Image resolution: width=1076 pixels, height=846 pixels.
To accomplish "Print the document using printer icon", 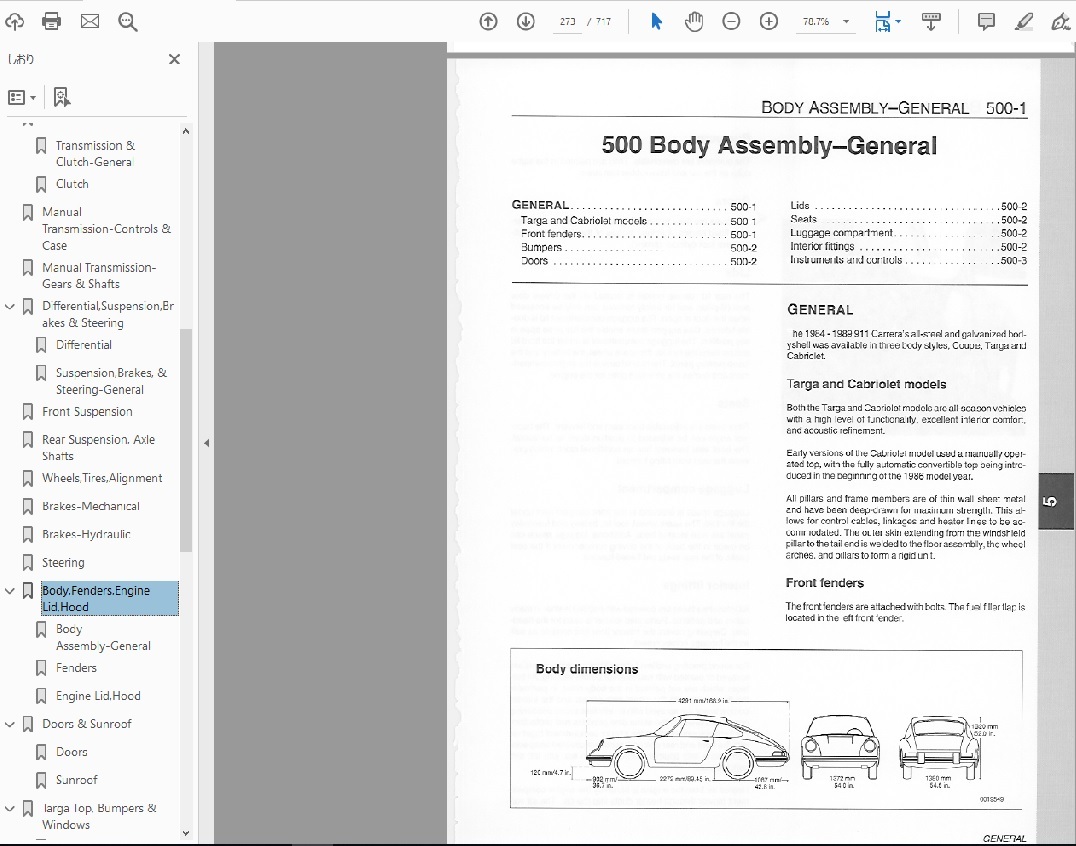I will click(x=51, y=22).
